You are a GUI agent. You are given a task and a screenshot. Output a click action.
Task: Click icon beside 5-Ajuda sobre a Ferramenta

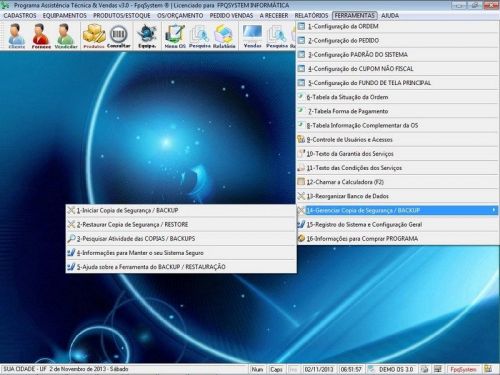tap(71, 267)
